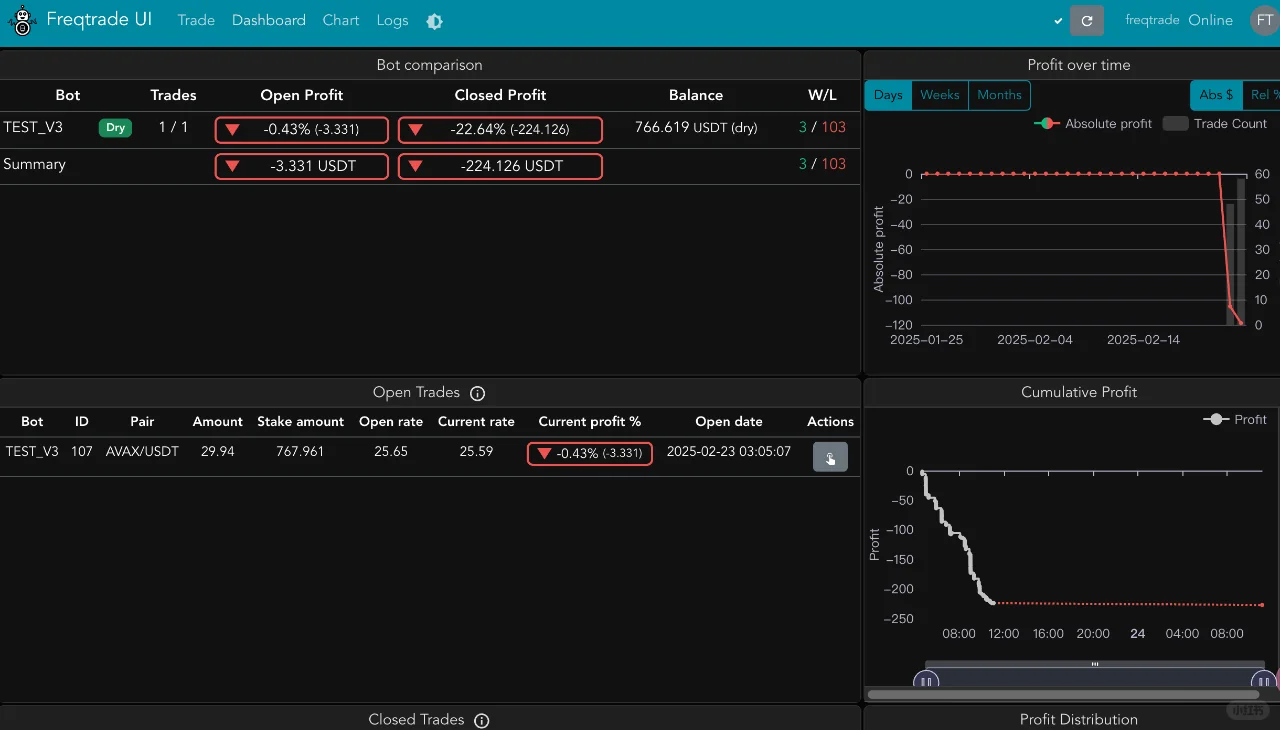
Task: Click the Summary closed profit -224.126 USDT
Action: [x=500, y=166]
